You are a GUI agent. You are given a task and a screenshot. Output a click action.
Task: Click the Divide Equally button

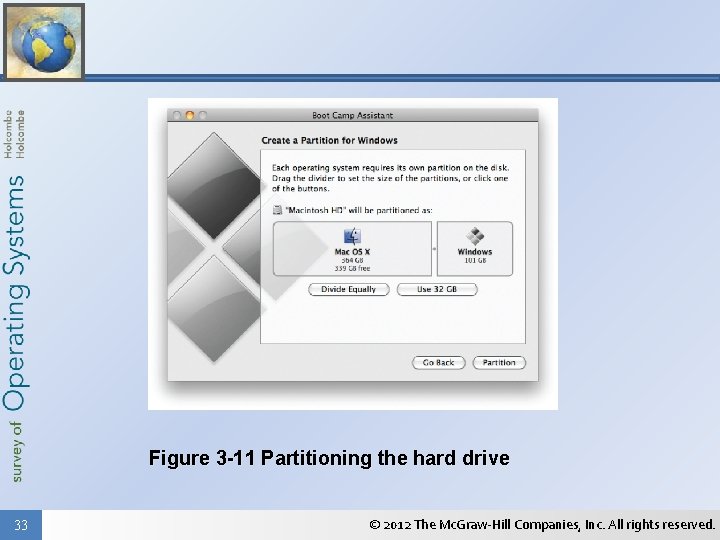[349, 289]
